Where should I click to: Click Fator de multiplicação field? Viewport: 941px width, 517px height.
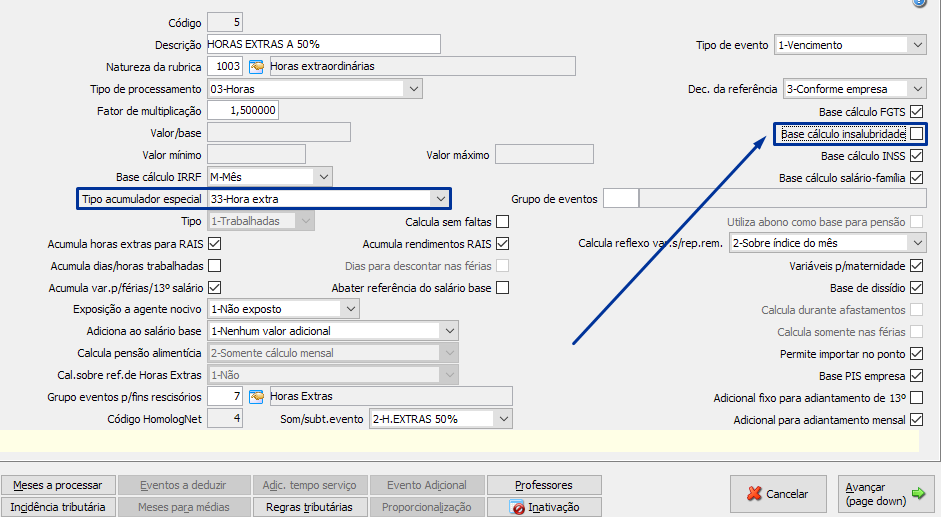(x=242, y=110)
